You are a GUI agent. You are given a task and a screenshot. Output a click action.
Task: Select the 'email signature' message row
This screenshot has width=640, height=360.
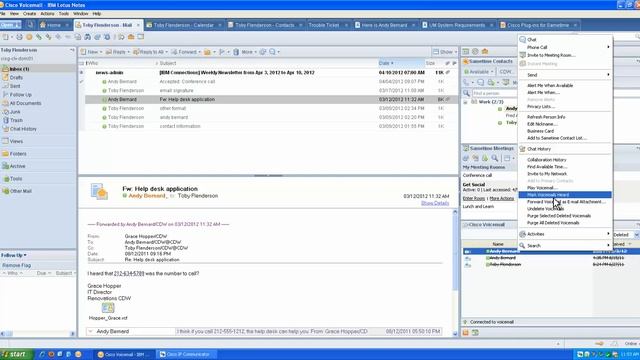click(269, 91)
